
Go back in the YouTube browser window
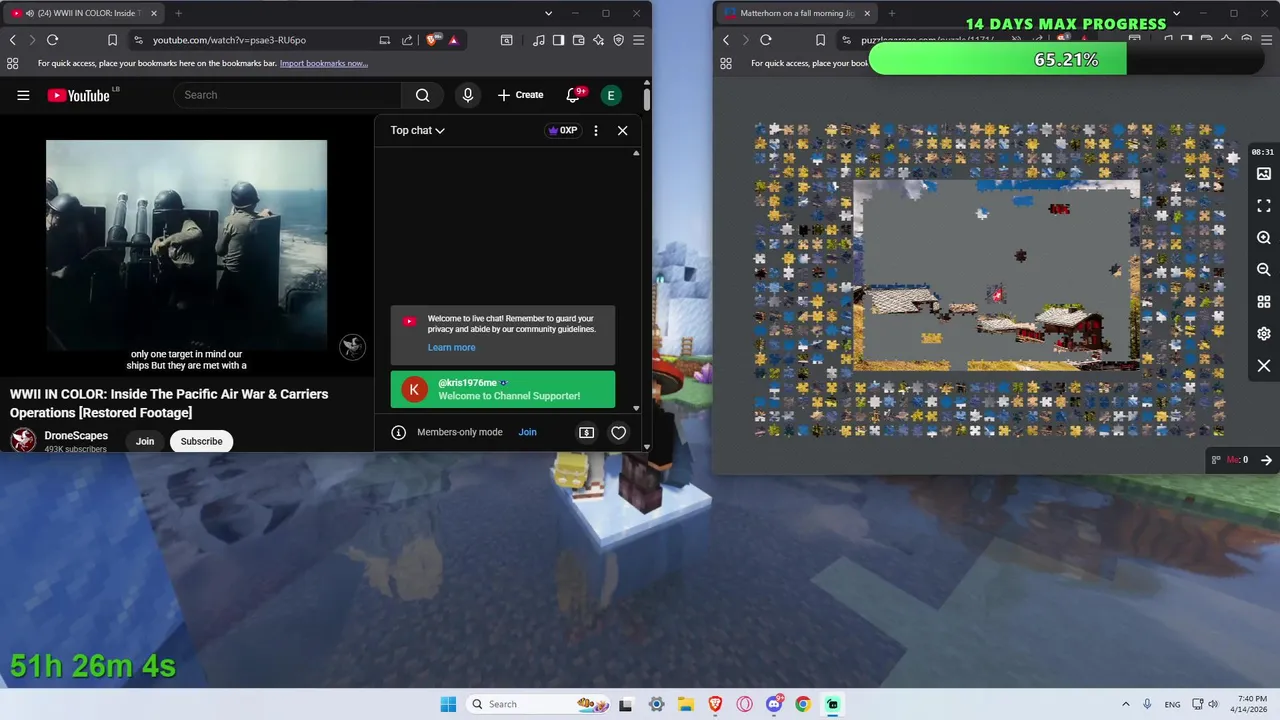pyautogui.click(x=12, y=40)
